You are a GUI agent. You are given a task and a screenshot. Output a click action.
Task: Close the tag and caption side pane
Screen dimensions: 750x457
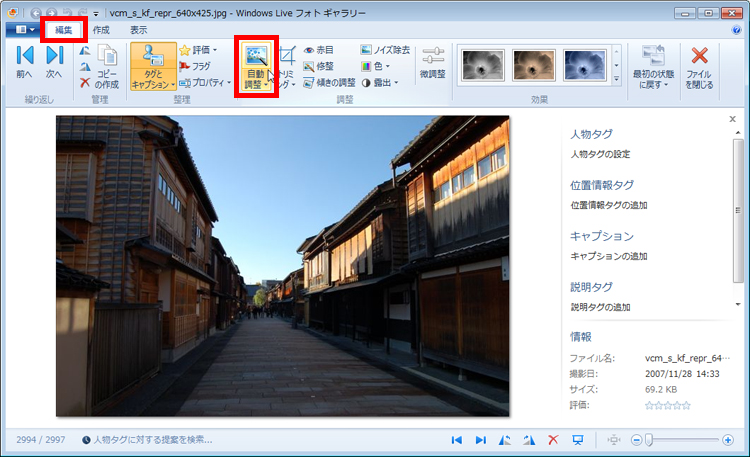click(732, 119)
